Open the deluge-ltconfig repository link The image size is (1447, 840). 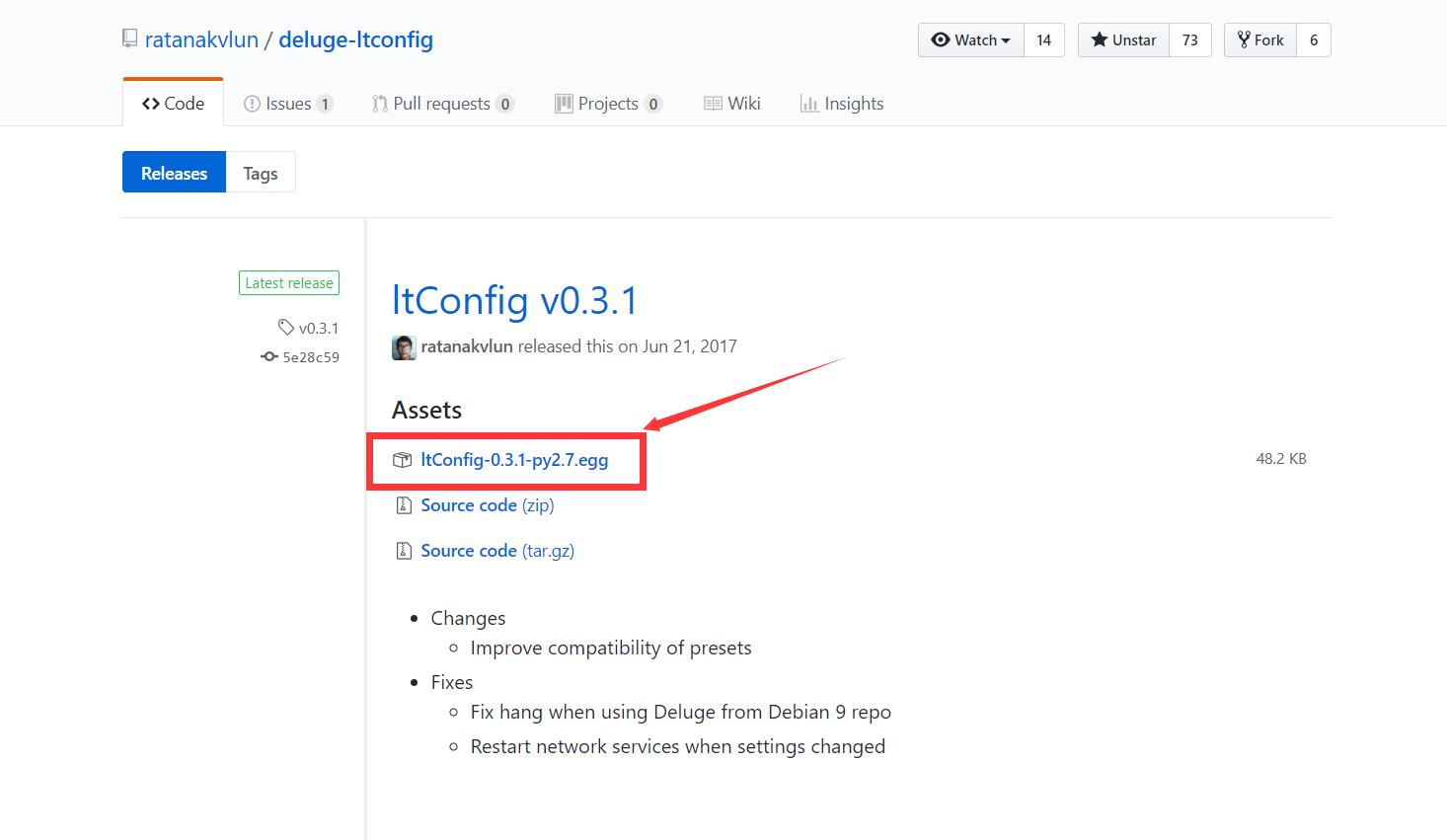click(355, 39)
